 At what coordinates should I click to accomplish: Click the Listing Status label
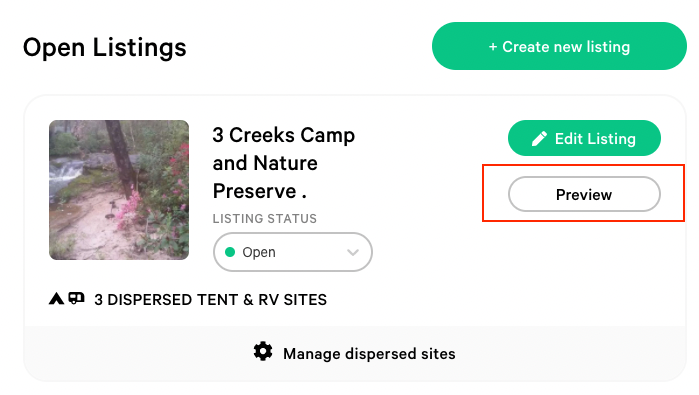265,219
